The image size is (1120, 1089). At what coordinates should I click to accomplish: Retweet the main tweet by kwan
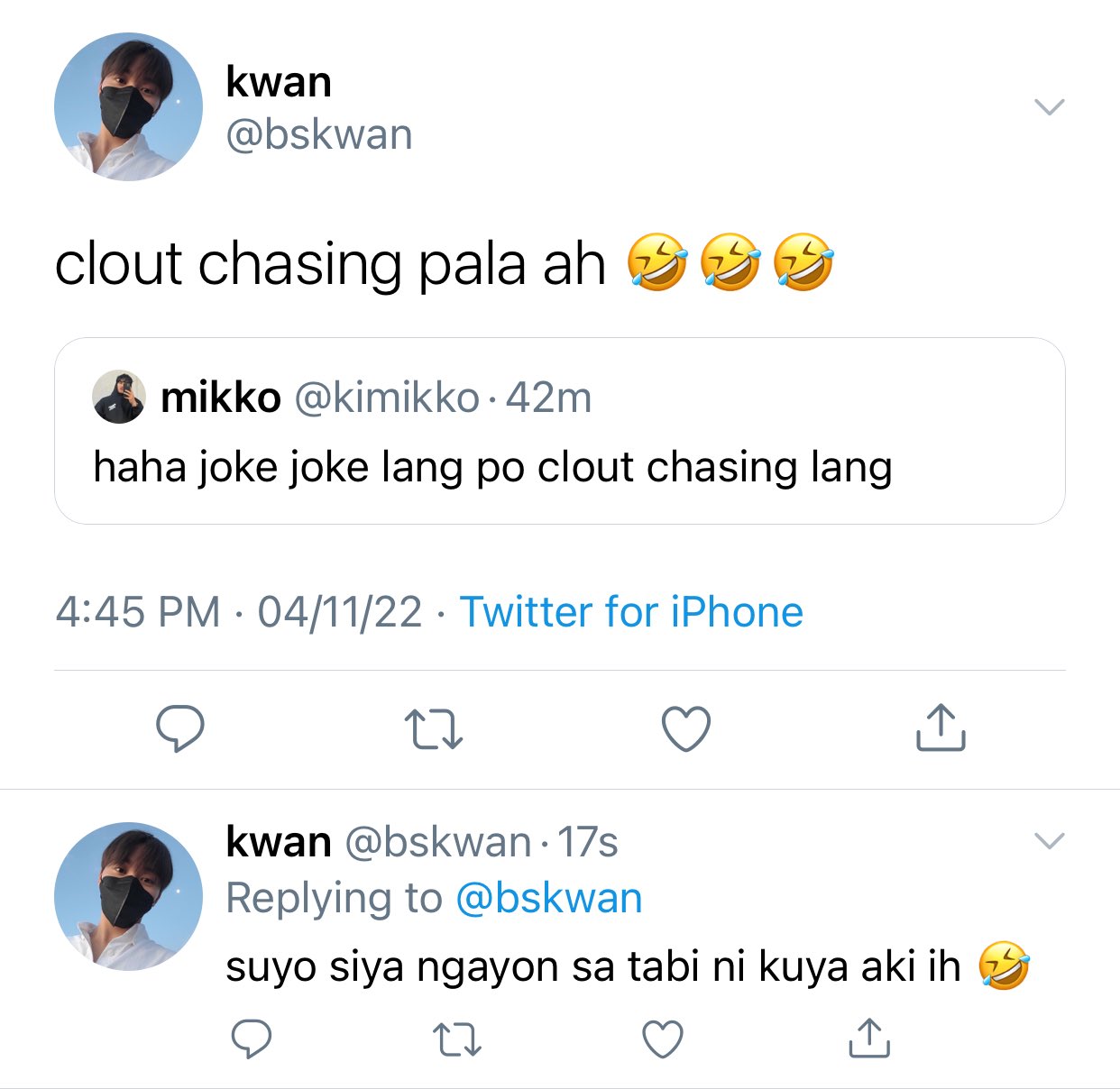pos(434,729)
